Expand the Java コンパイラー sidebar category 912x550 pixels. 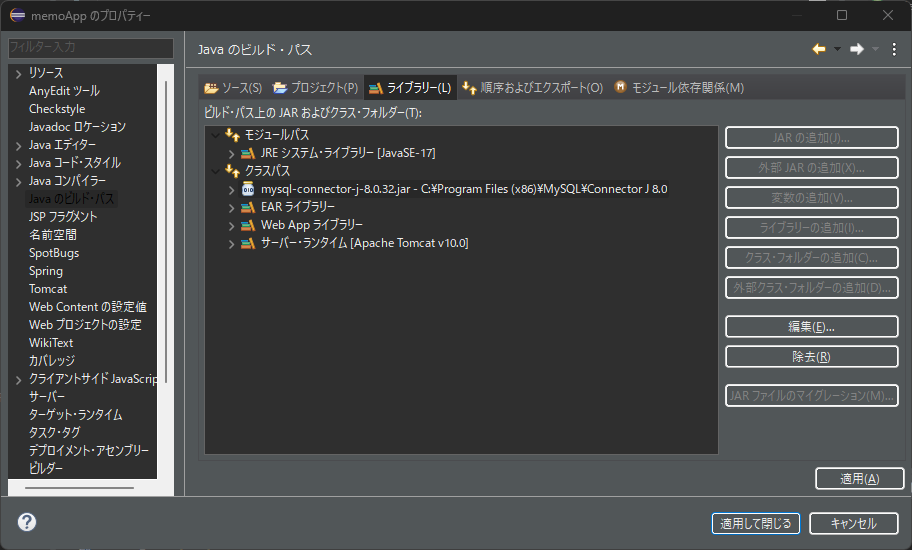(x=19, y=181)
